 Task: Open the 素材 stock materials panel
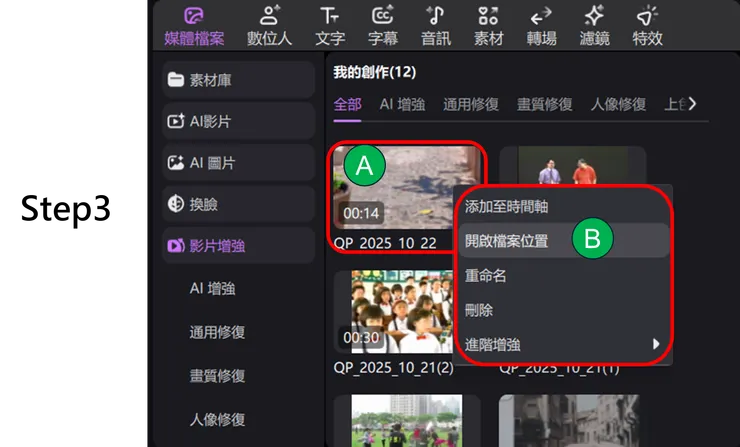click(x=488, y=26)
